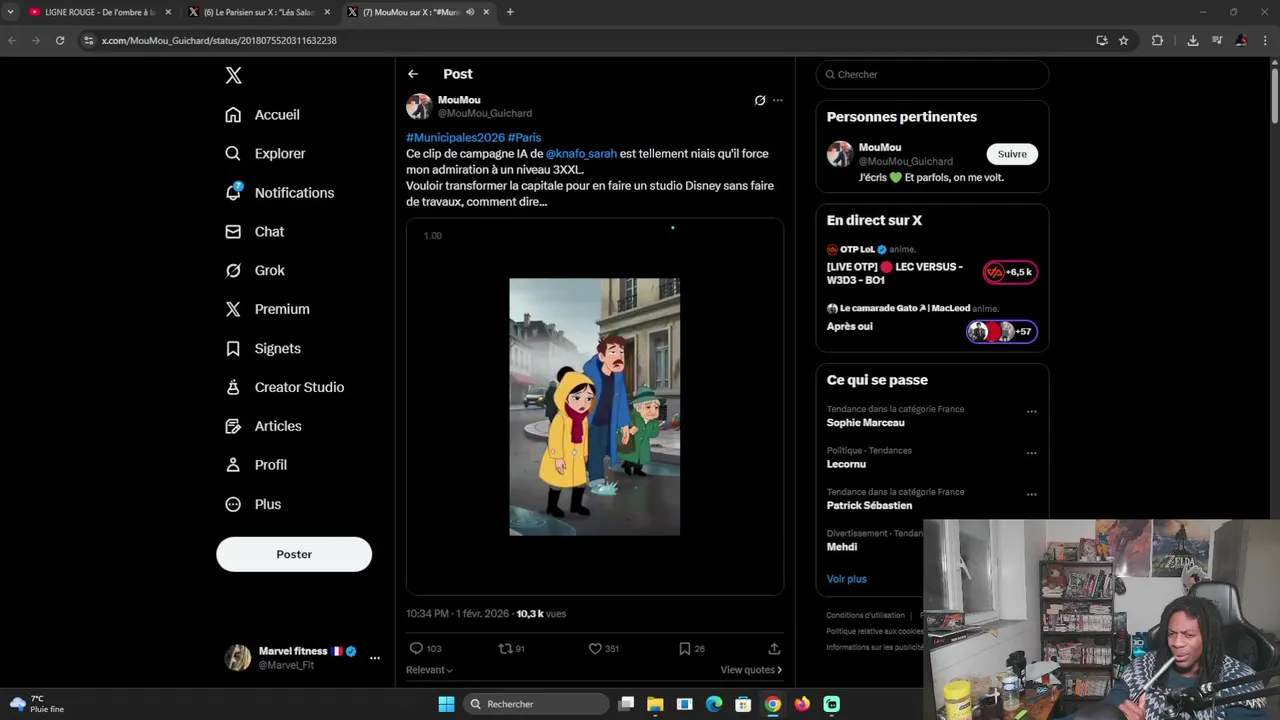
Task: Open MouMou's avatar on the post
Action: [419, 106]
